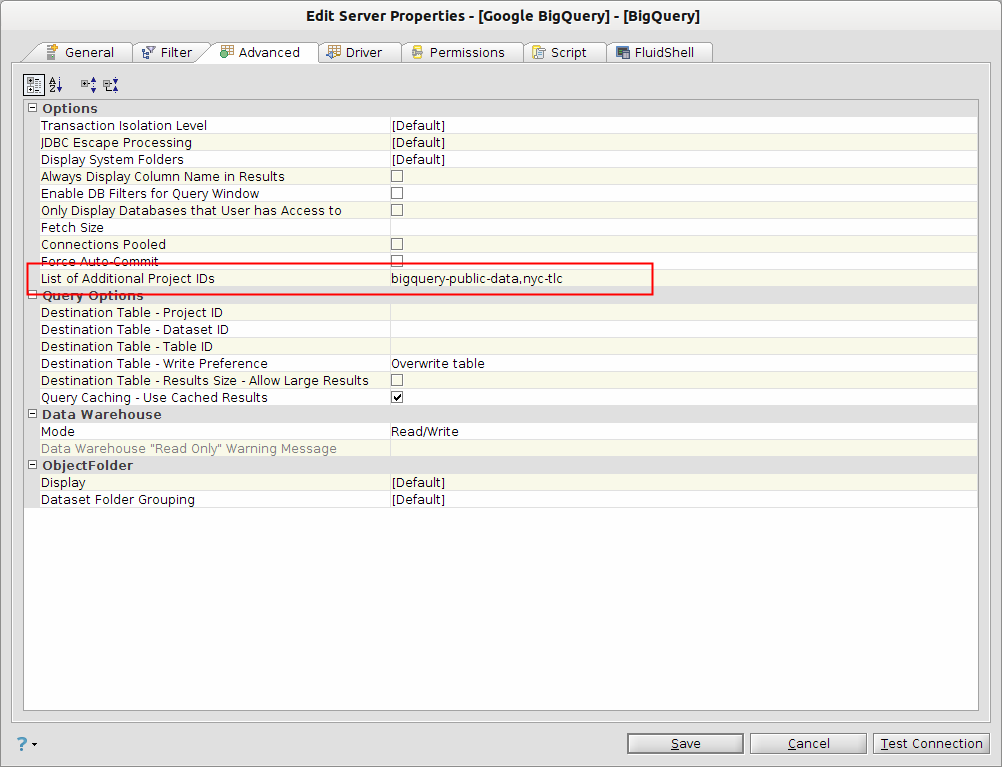Select the categorized view icon
The width and height of the screenshot is (1002, 767).
(34, 84)
